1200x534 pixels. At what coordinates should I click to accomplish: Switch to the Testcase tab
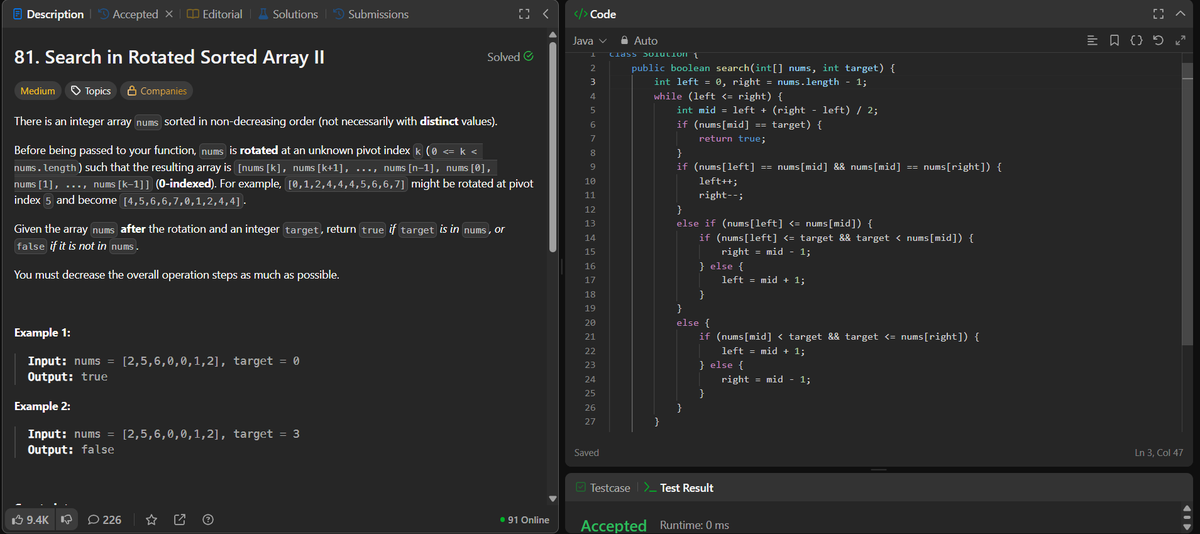(x=602, y=488)
